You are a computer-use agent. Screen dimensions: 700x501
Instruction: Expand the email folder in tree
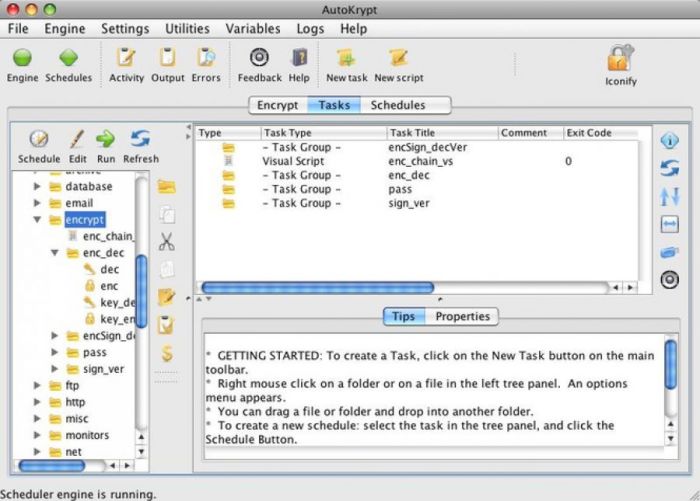(37, 203)
